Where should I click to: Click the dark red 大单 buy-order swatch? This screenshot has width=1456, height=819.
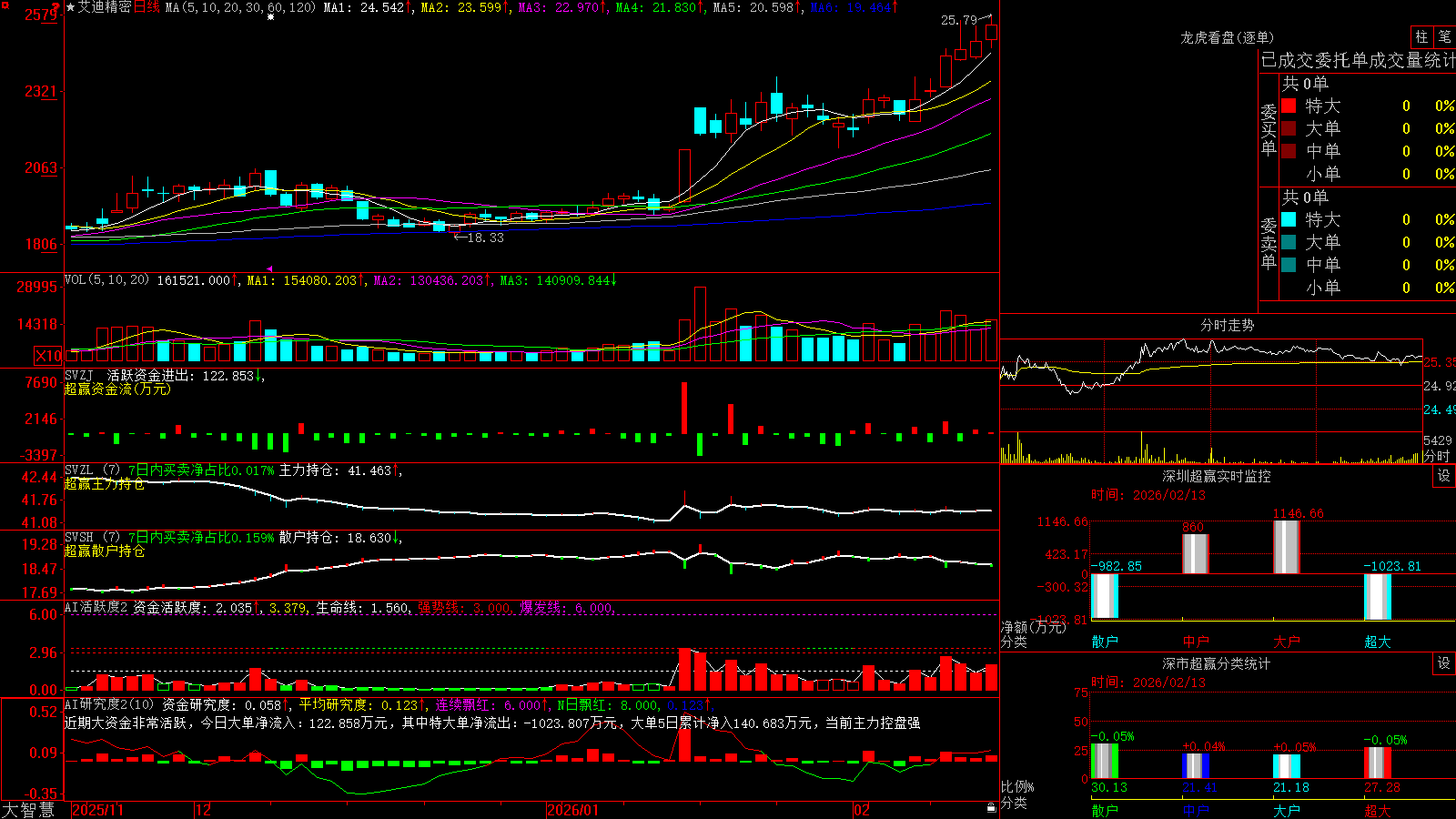1289,128
